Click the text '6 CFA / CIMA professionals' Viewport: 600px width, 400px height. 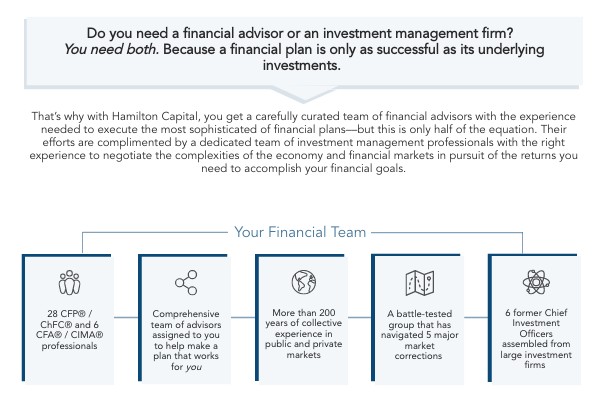[70, 335]
